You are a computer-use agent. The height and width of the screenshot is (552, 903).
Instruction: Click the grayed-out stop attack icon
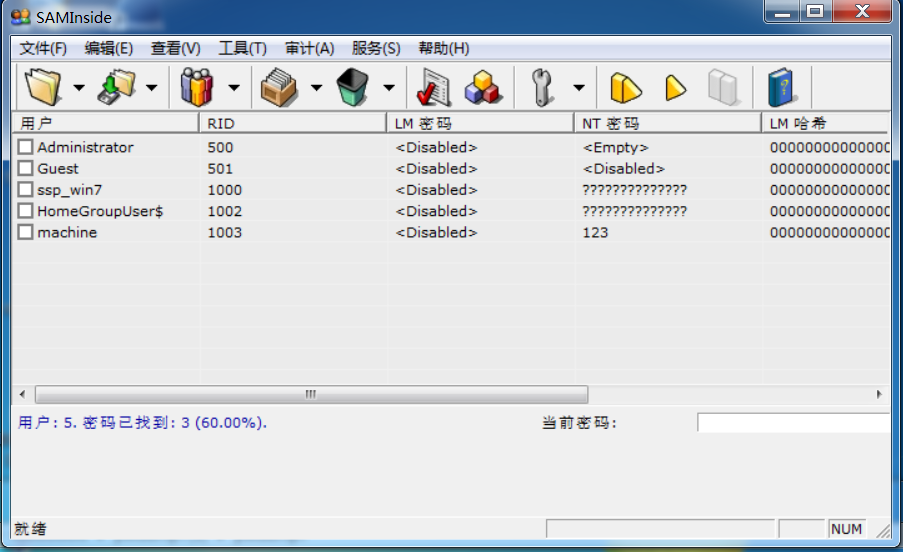(x=723, y=87)
